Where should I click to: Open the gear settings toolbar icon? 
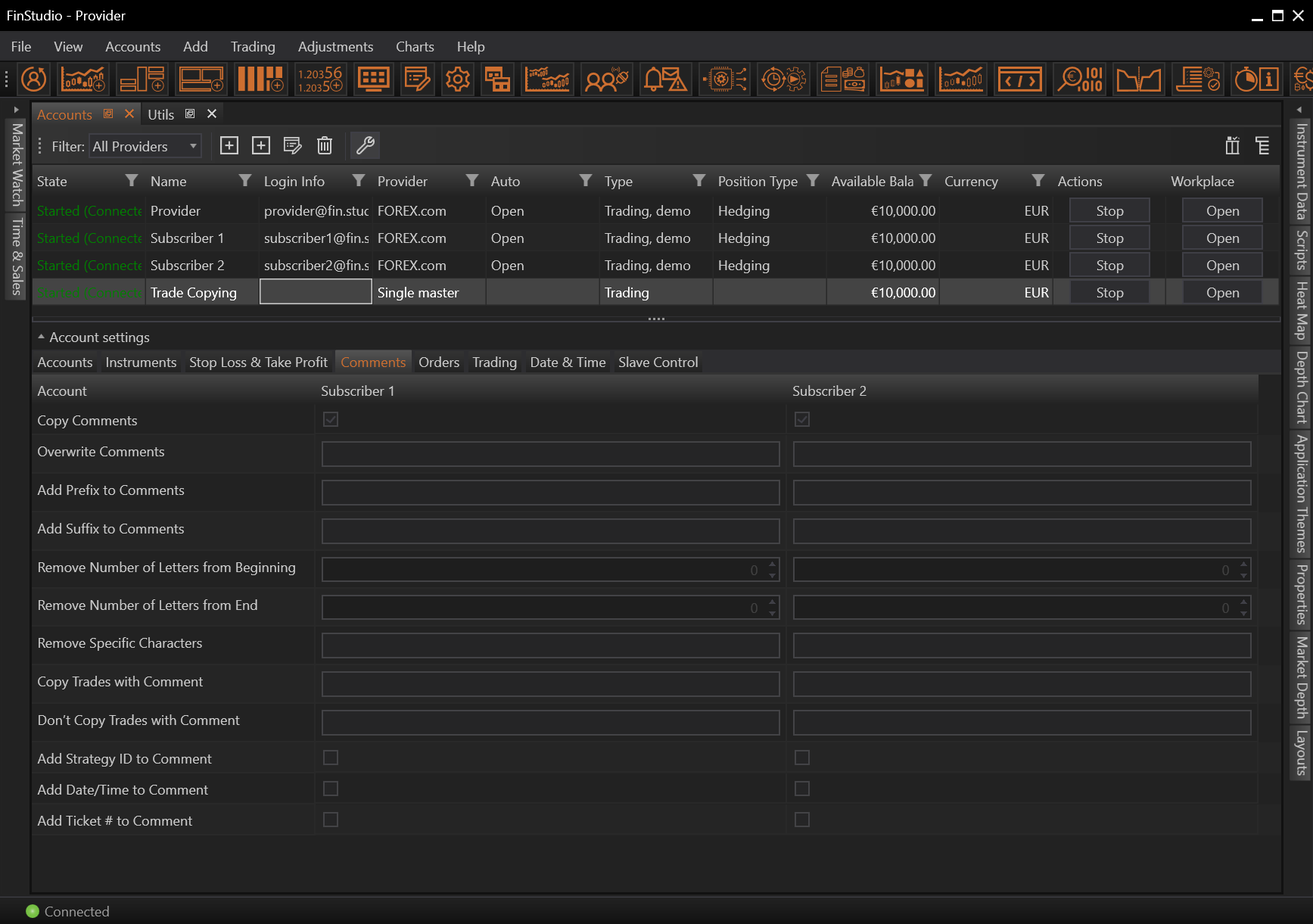pyautogui.click(x=457, y=79)
